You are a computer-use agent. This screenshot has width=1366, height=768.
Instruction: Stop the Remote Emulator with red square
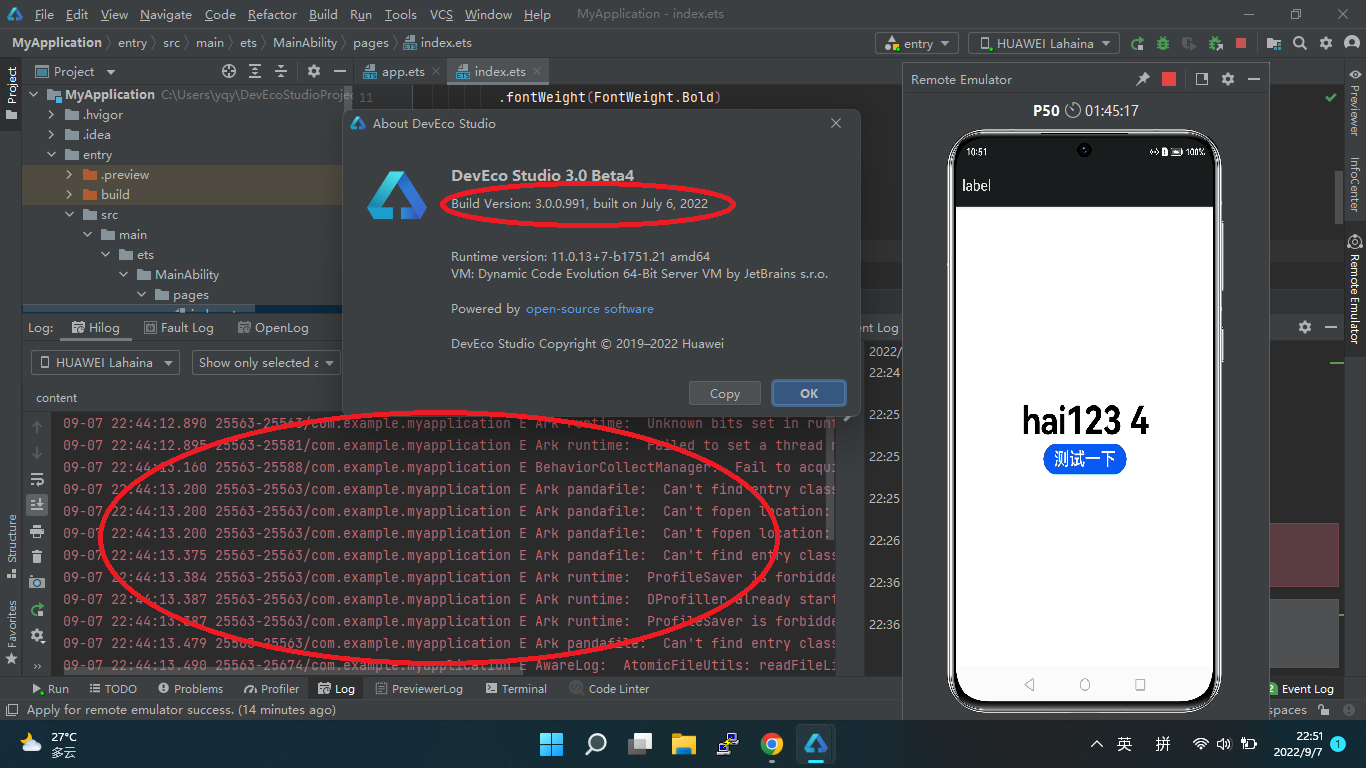click(x=1169, y=79)
